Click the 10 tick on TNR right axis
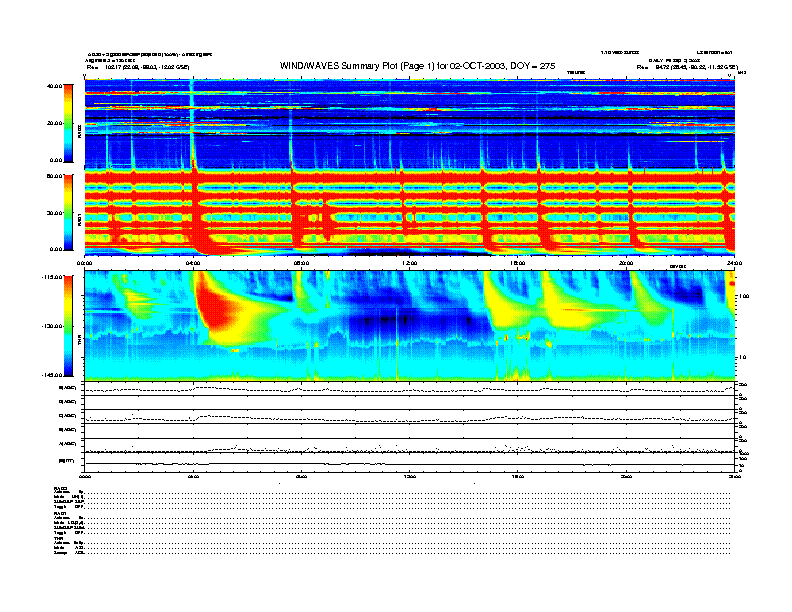Screen dimensions: 792x612 pyautogui.click(x=742, y=358)
